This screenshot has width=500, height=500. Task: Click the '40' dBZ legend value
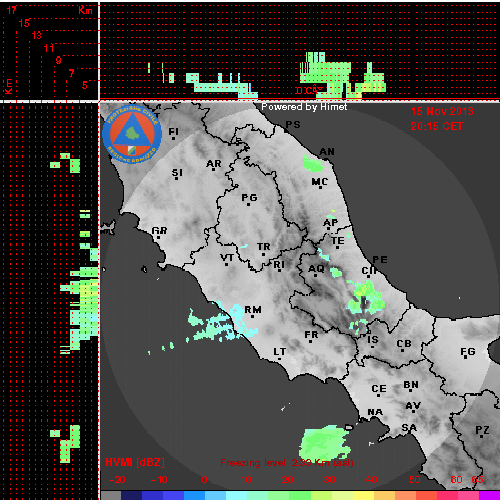(371, 480)
